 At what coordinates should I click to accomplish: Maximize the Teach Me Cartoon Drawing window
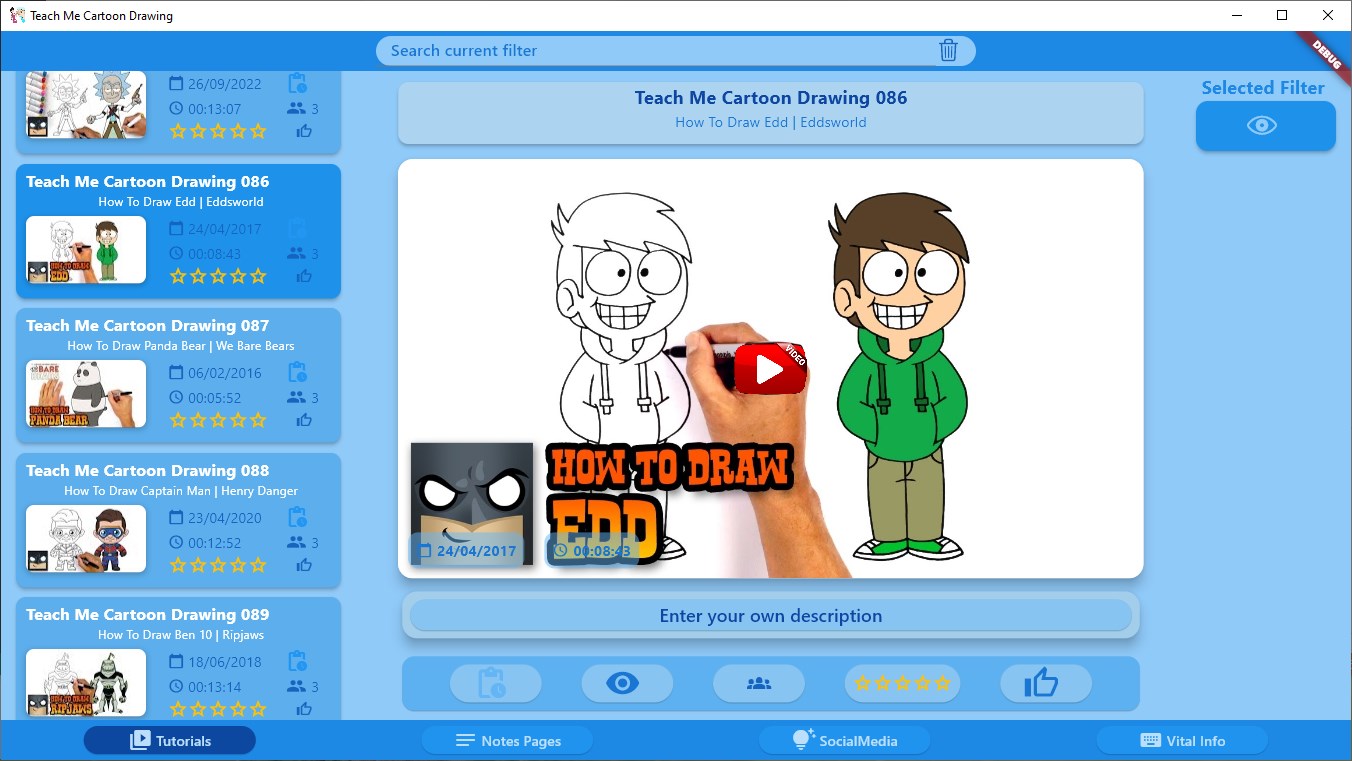tap(1282, 15)
